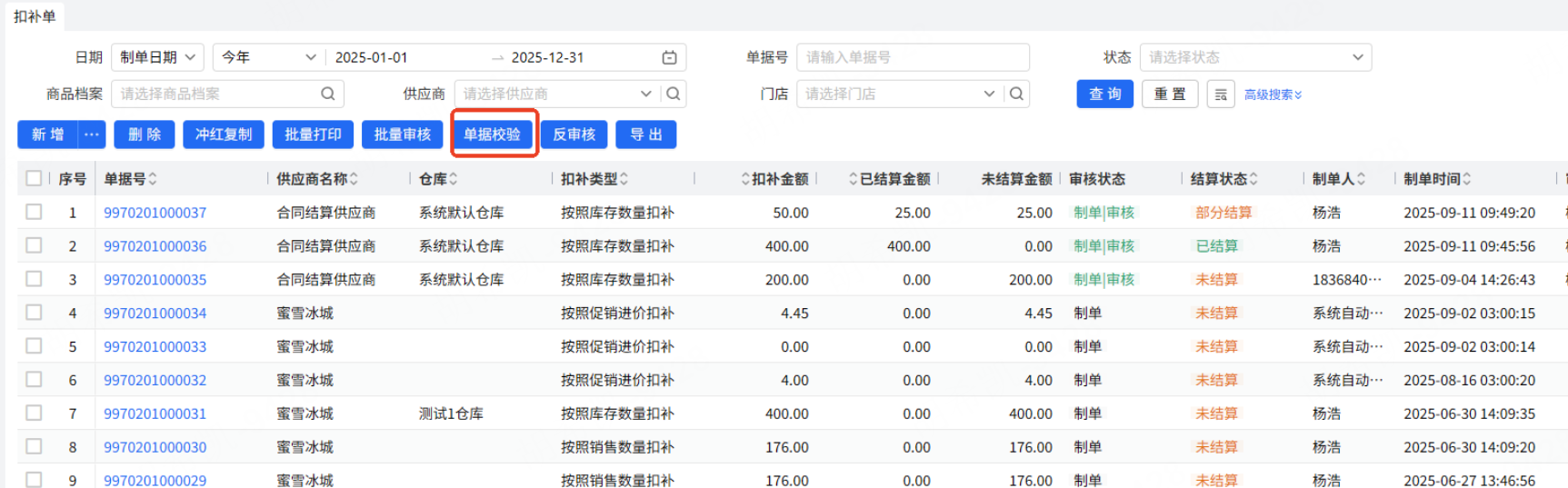Click 测试1仓库 cell in row 7
The image size is (1568, 488).
coord(451,413)
